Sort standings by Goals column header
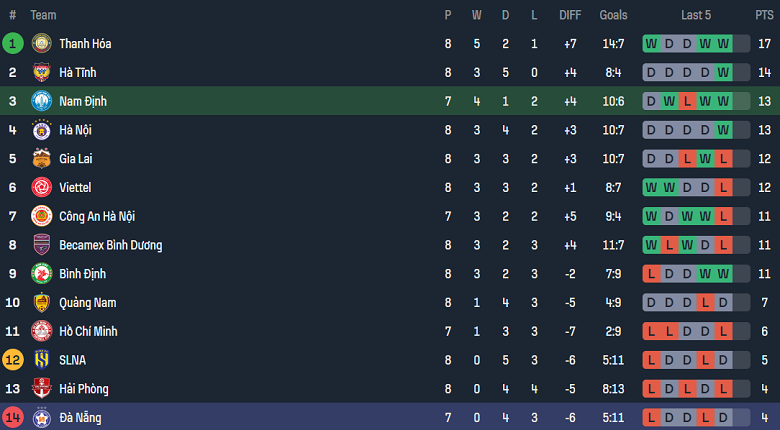 click(x=613, y=15)
